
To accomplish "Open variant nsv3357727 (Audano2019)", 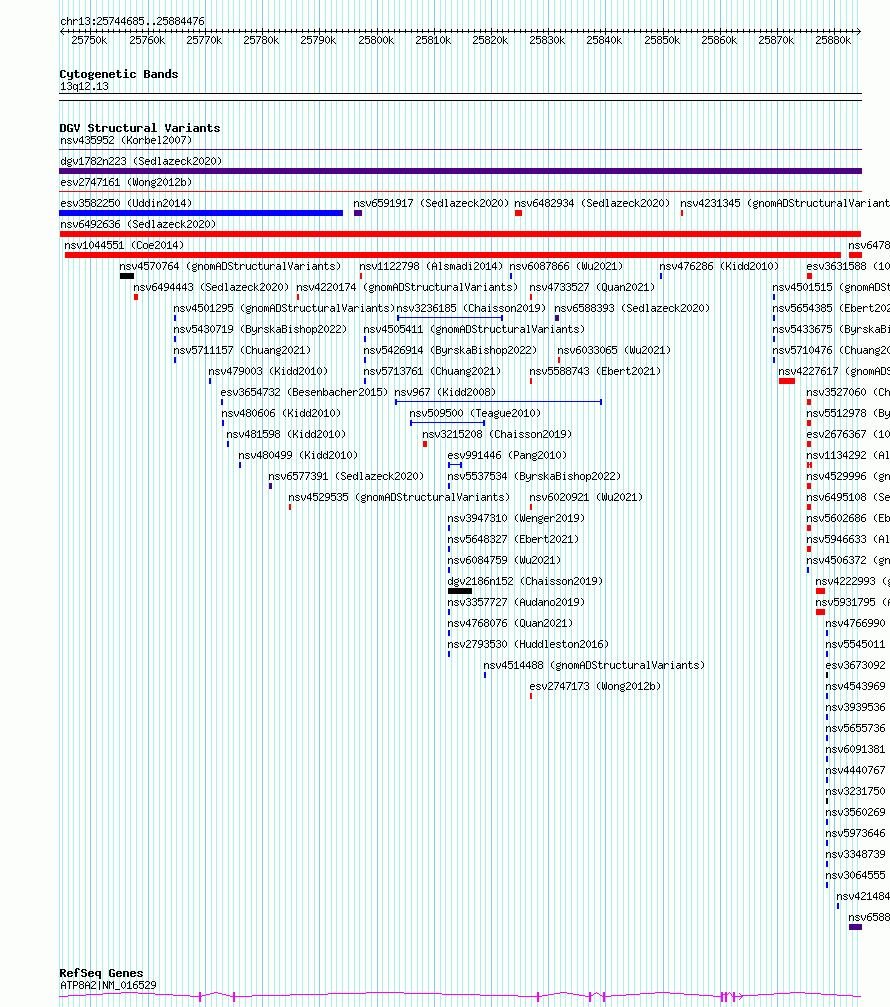I will click(x=516, y=602).
